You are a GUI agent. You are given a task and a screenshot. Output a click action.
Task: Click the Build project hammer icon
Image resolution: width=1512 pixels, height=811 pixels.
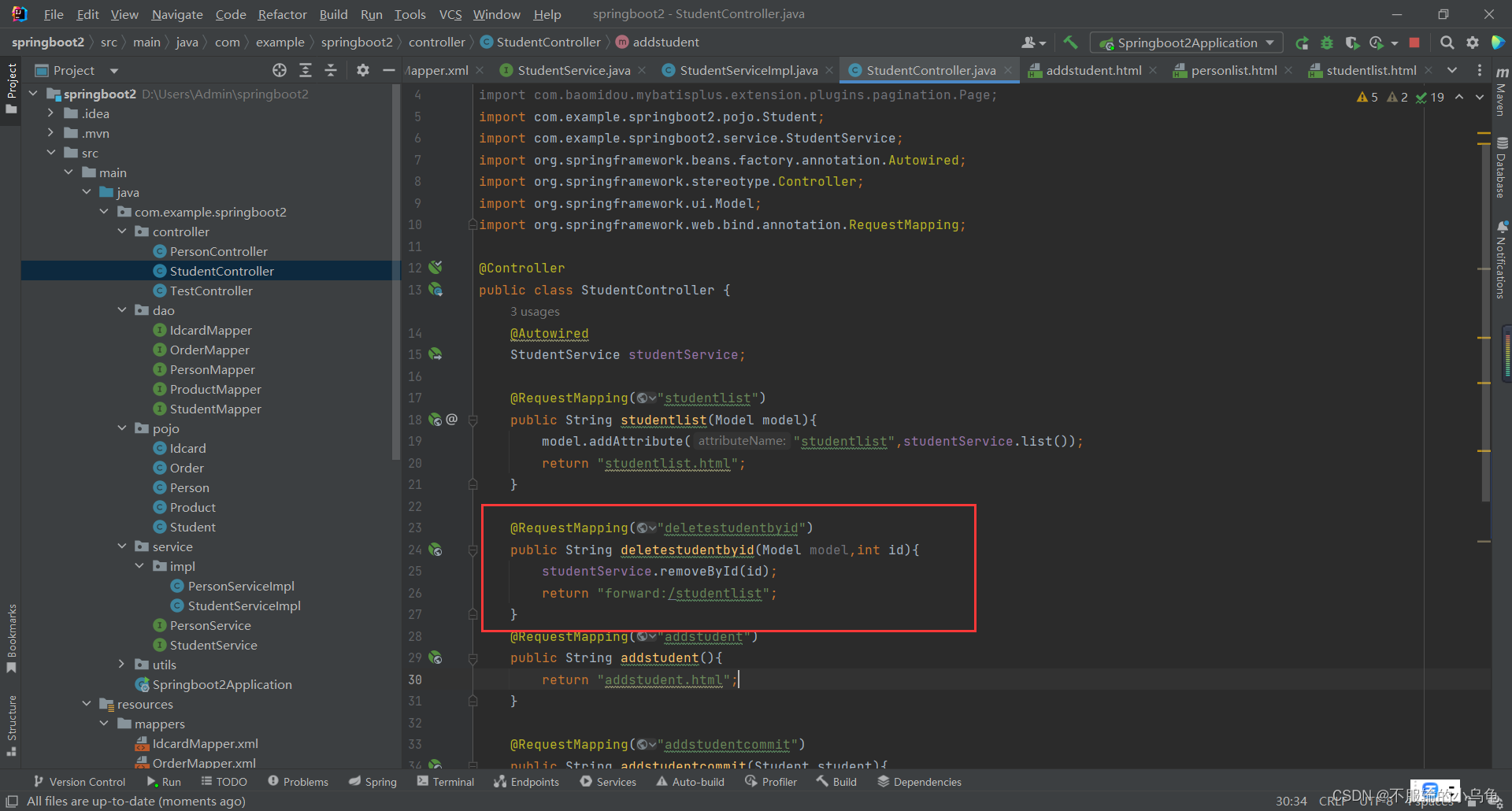[1070, 43]
